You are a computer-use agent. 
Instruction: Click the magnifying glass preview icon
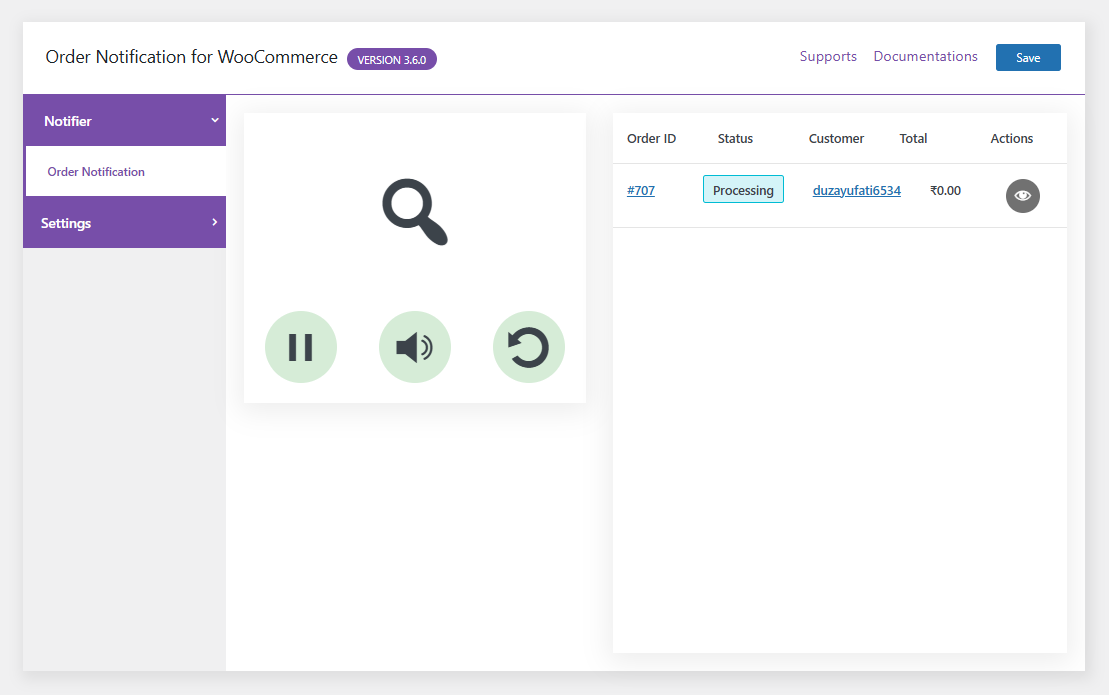(414, 211)
